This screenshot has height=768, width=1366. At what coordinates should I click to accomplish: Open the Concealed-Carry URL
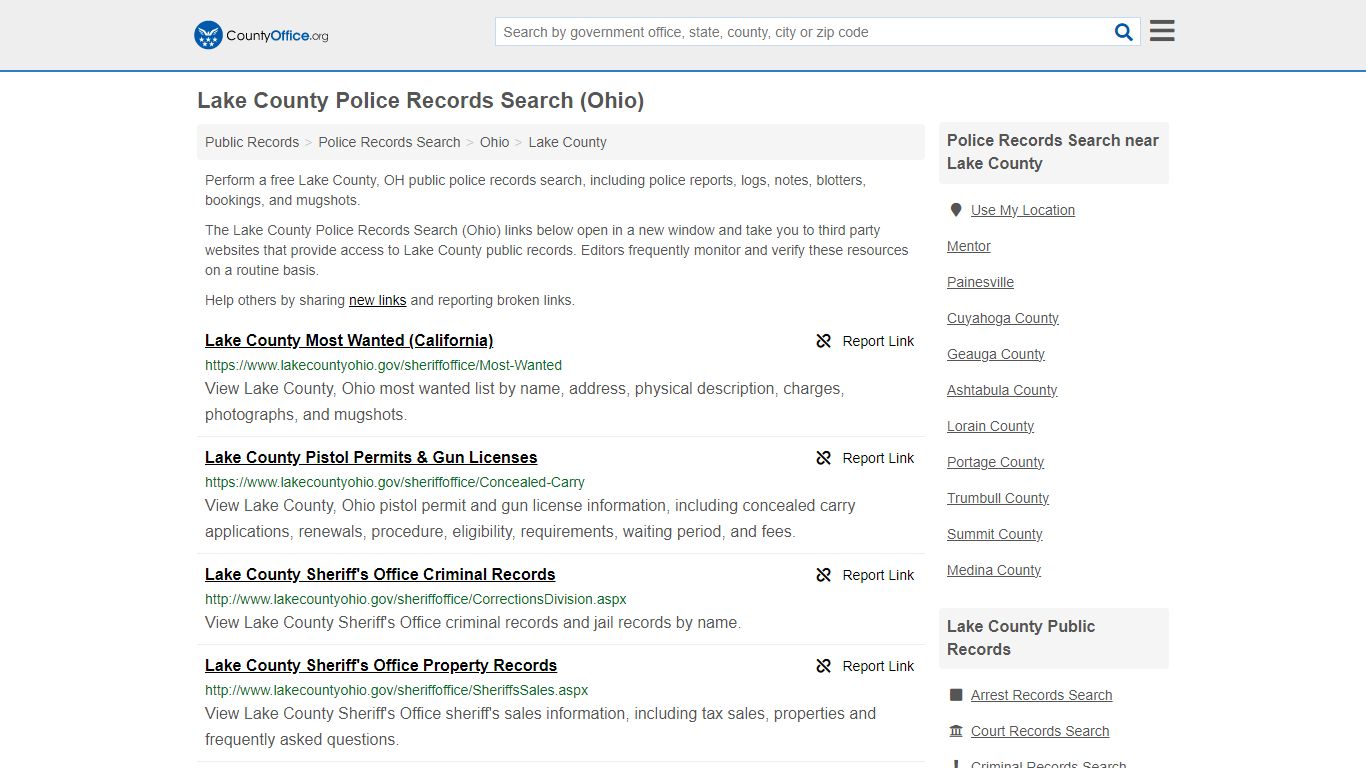(395, 482)
